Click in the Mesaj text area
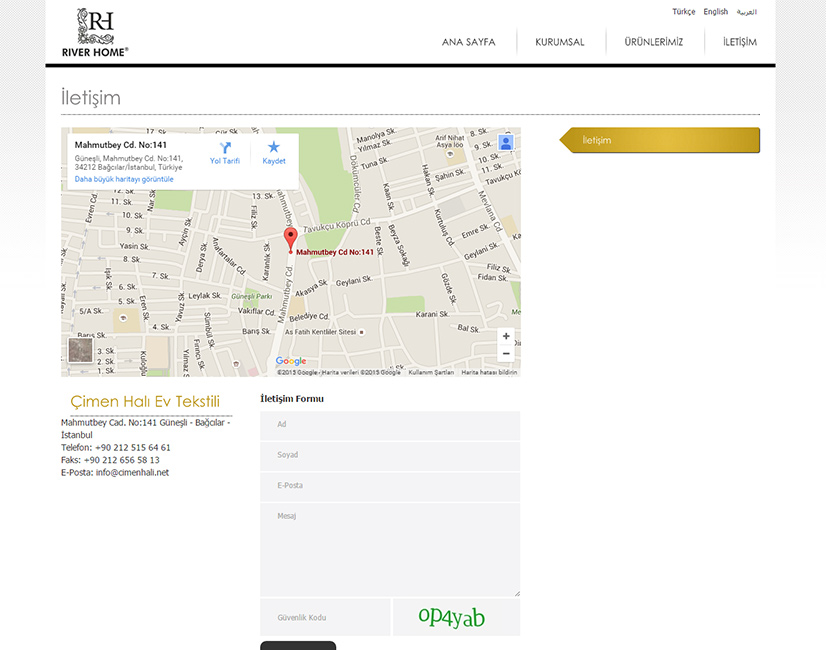 390,550
